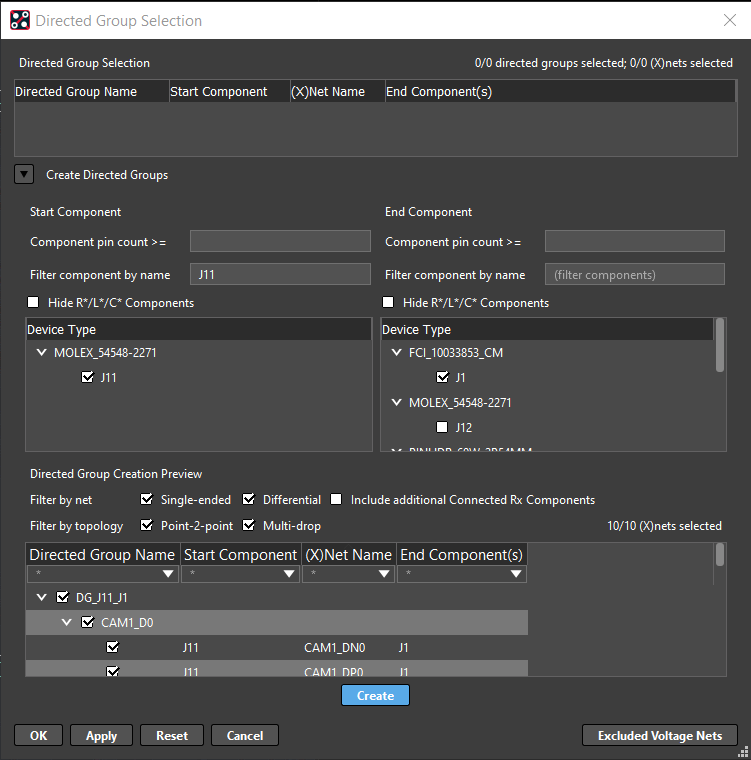Collapse the FCI_10033853_CM device type
The height and width of the screenshot is (760, 751).
point(396,352)
